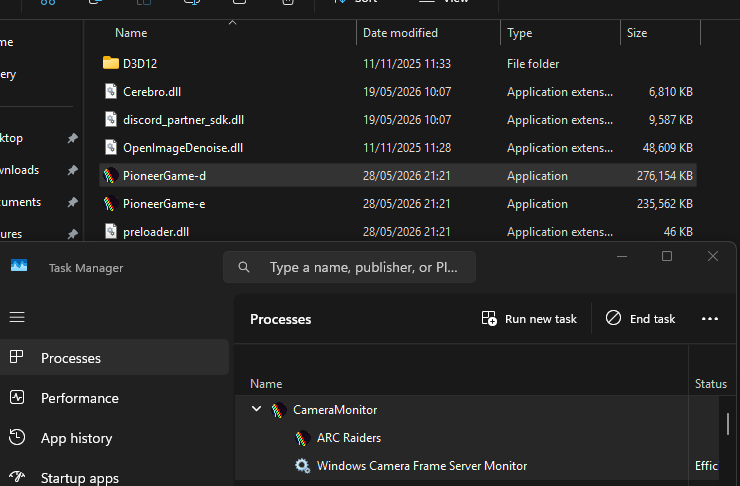Image resolution: width=740 pixels, height=486 pixels.
Task: Click the Task Manager vertical scrollbar thumb
Action: (728, 424)
